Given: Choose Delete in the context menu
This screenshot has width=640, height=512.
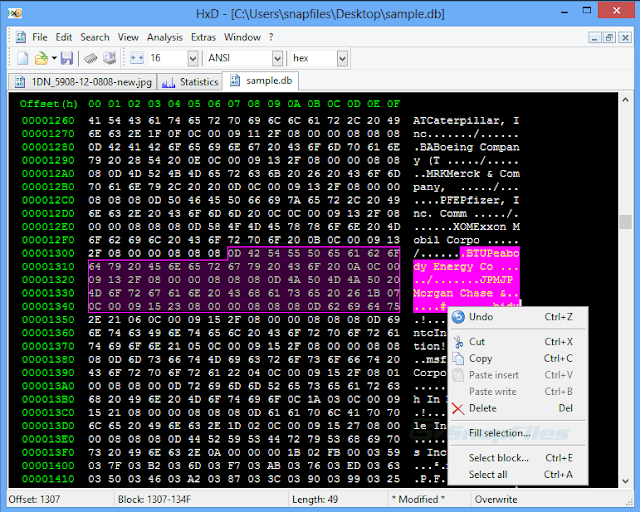Looking at the screenshot, I should [518, 408].
